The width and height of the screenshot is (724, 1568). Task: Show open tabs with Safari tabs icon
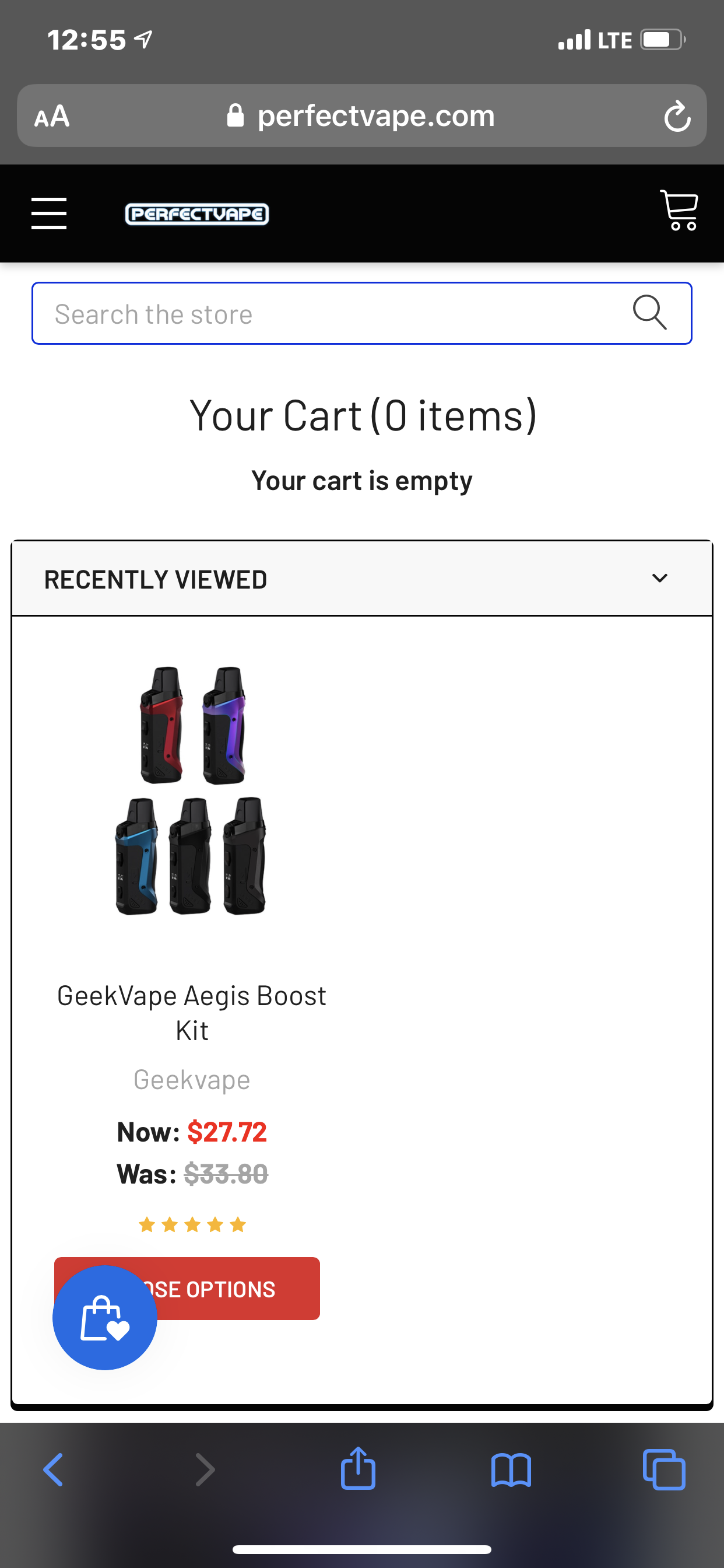pos(664,1469)
